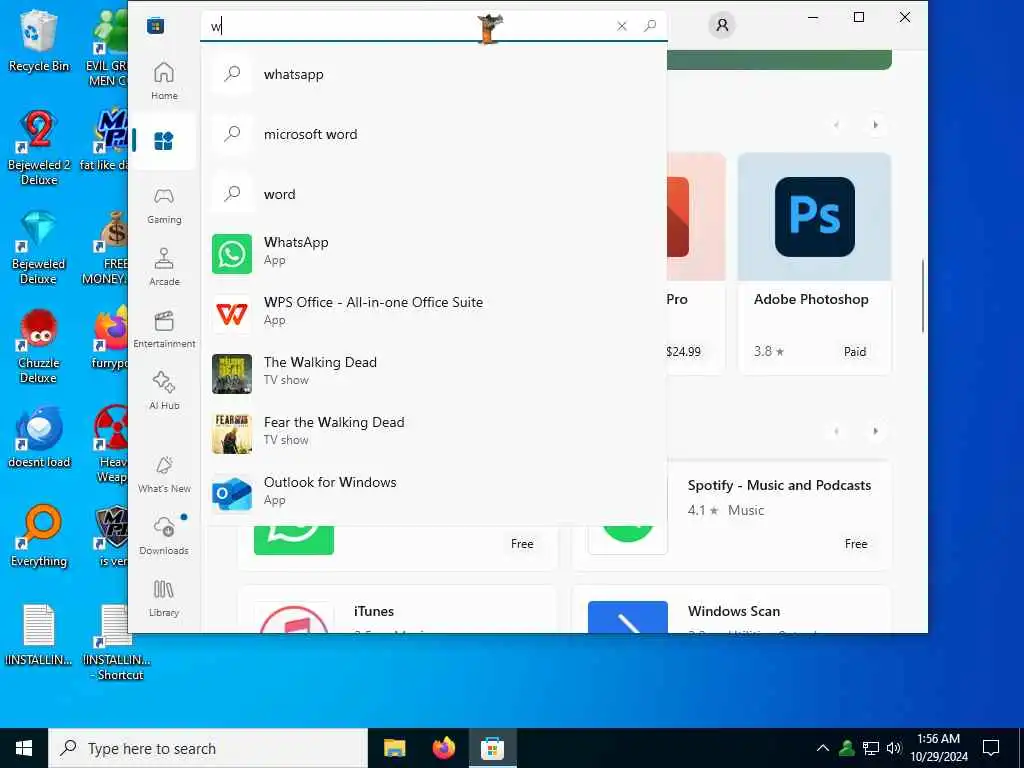Select 'doesnt load' desktop shortcut

pos(39,438)
